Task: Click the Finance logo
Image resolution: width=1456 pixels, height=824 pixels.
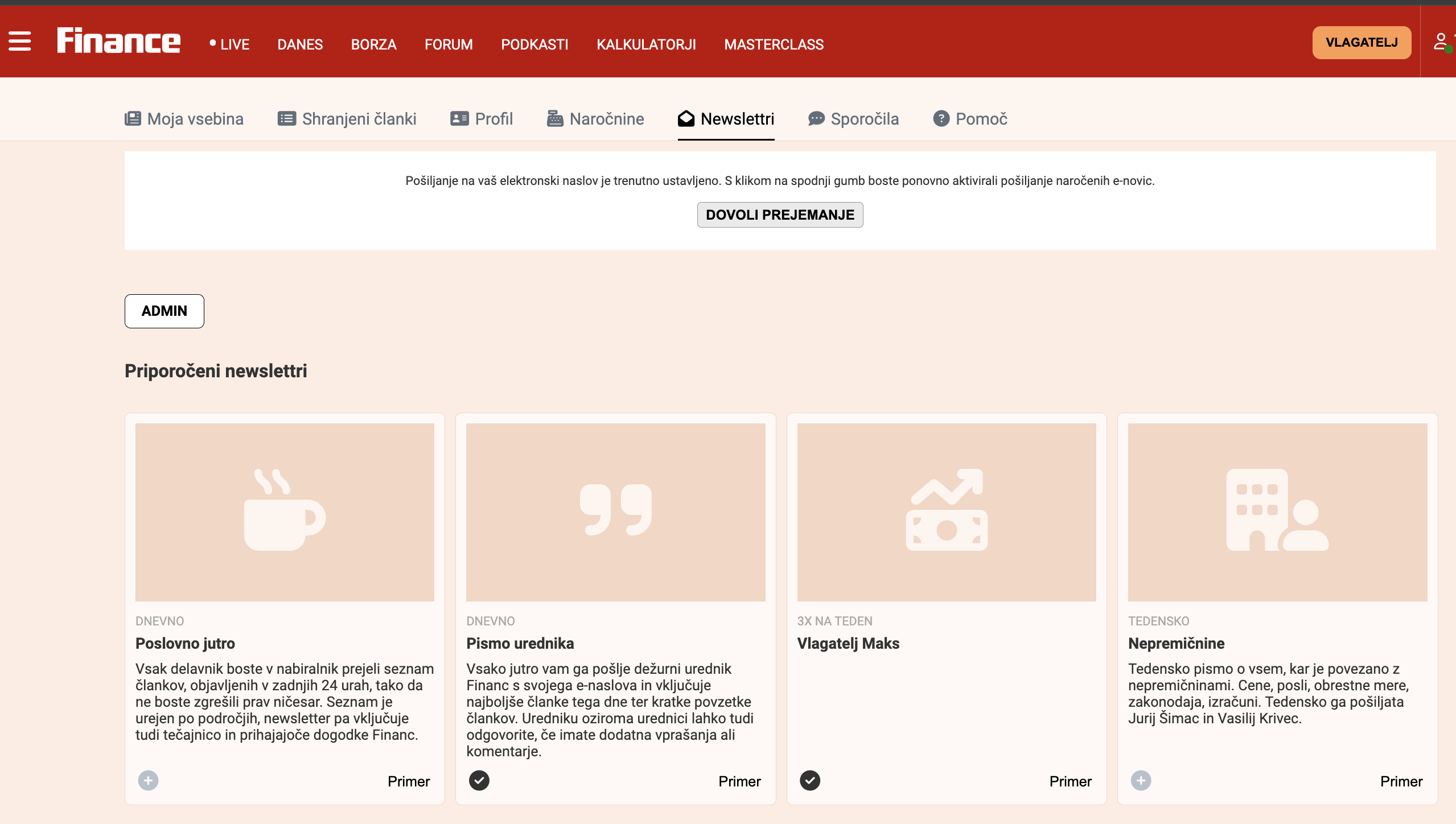Action: click(118, 40)
